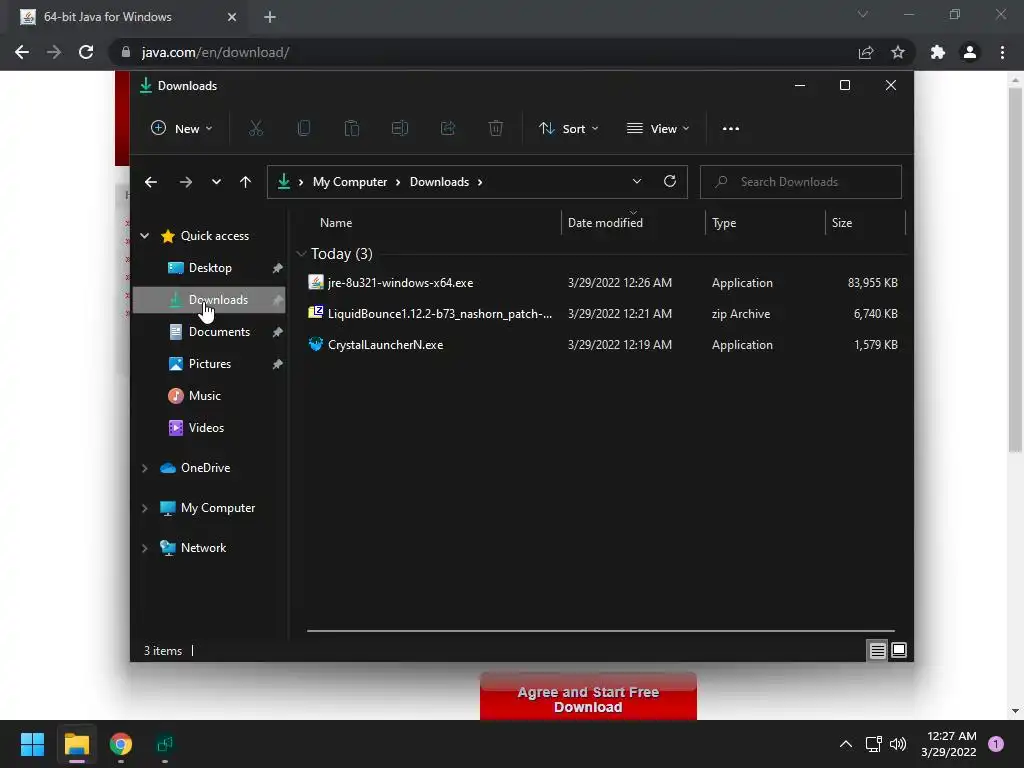
Task: Click the Delete trash can icon
Action: pyautogui.click(x=496, y=129)
